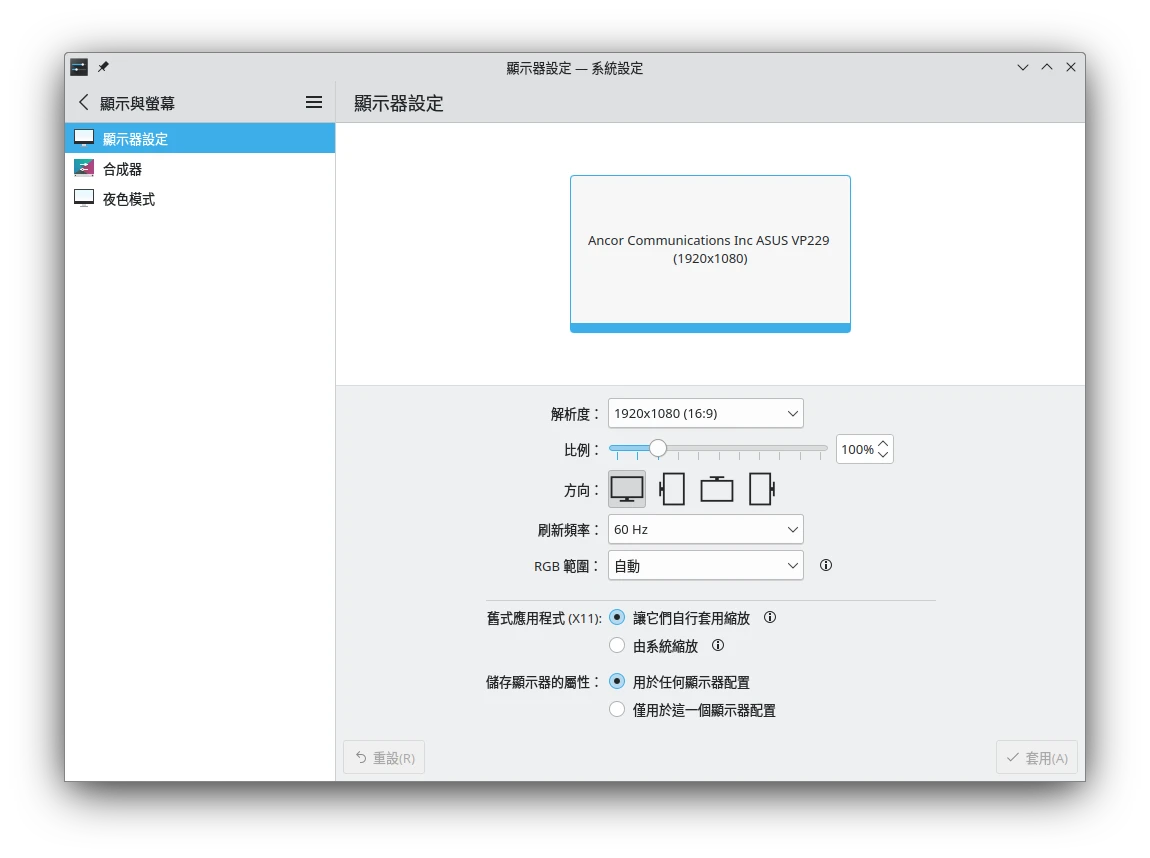Click the pin icon in the title bar
Screen dimensions: 1150x858
pyautogui.click(x=103, y=67)
